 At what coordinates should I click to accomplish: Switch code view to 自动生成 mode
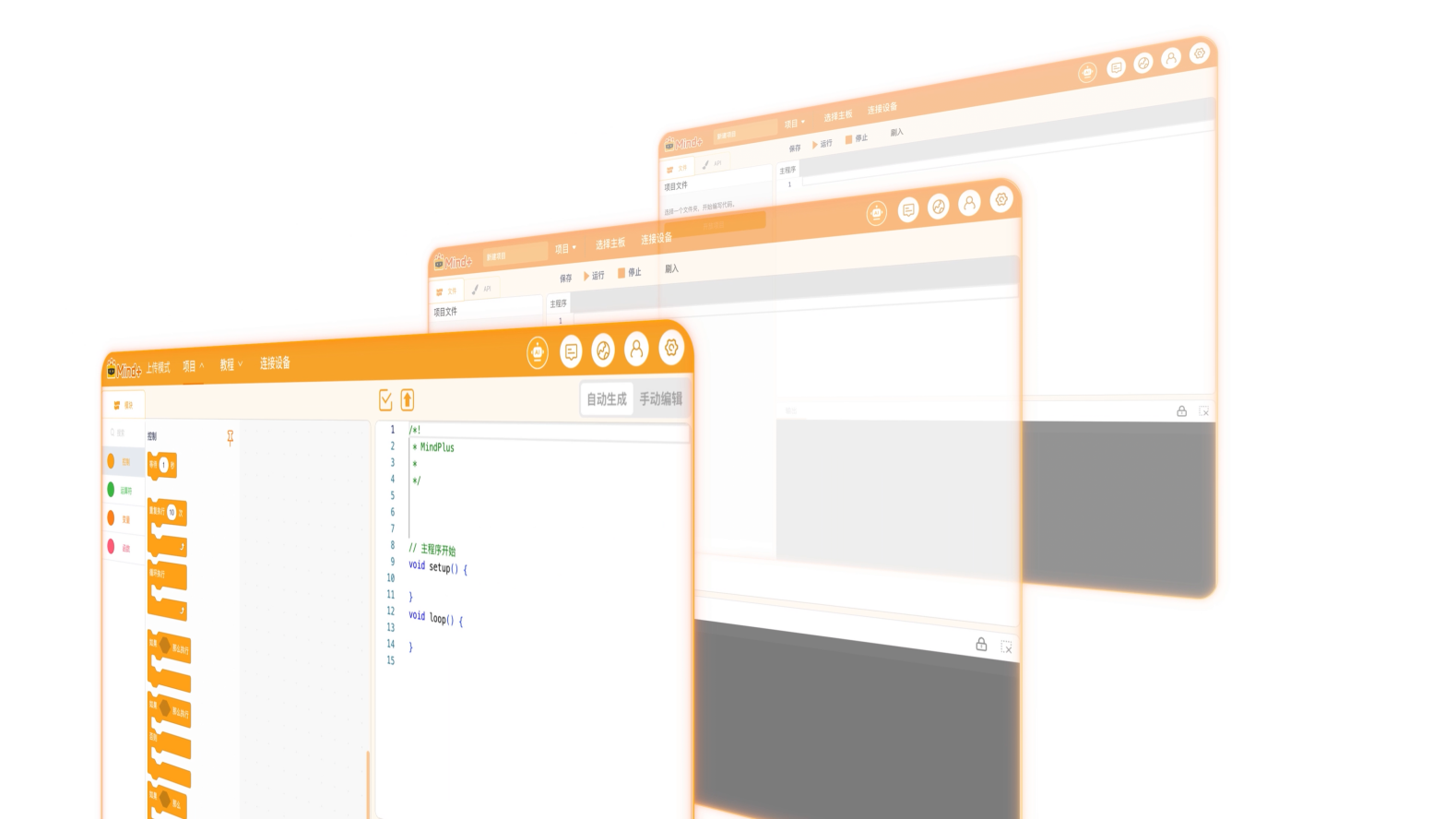click(607, 399)
